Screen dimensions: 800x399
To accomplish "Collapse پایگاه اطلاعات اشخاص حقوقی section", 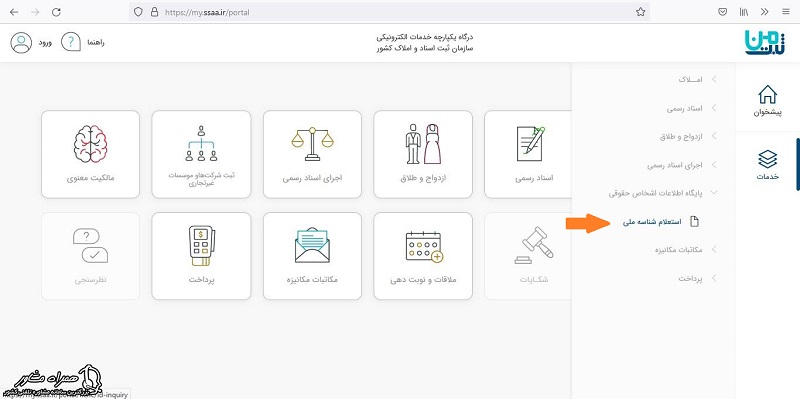I will (663, 193).
